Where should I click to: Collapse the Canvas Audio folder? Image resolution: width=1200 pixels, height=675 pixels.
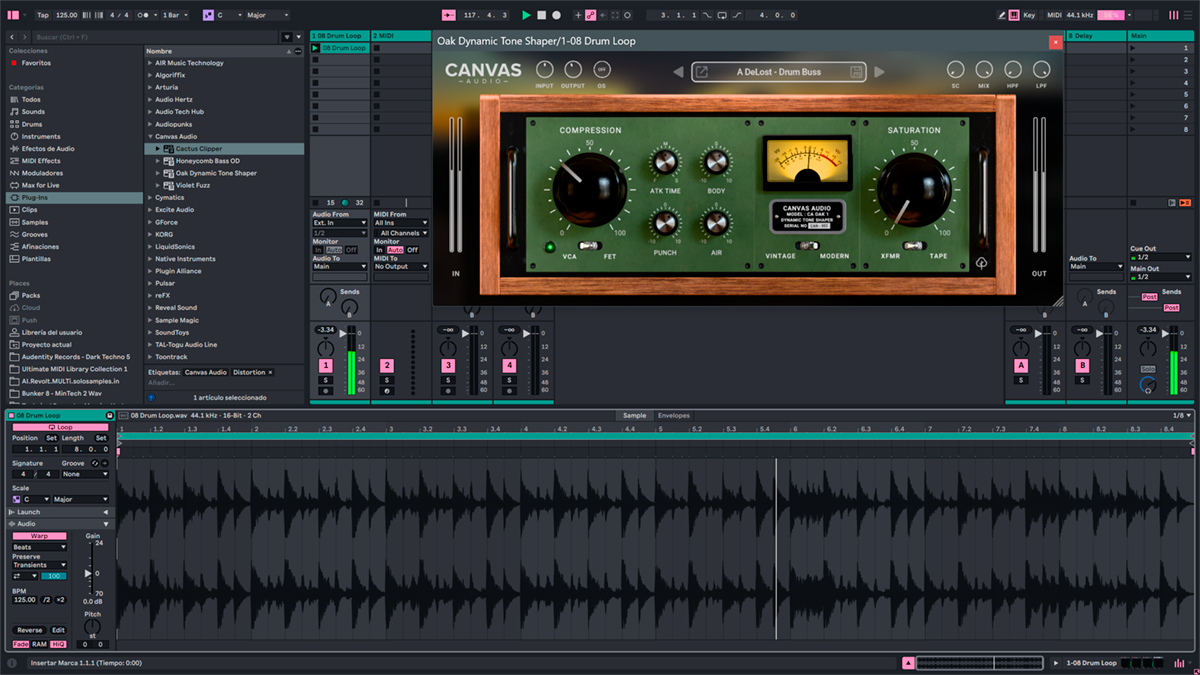[151, 136]
